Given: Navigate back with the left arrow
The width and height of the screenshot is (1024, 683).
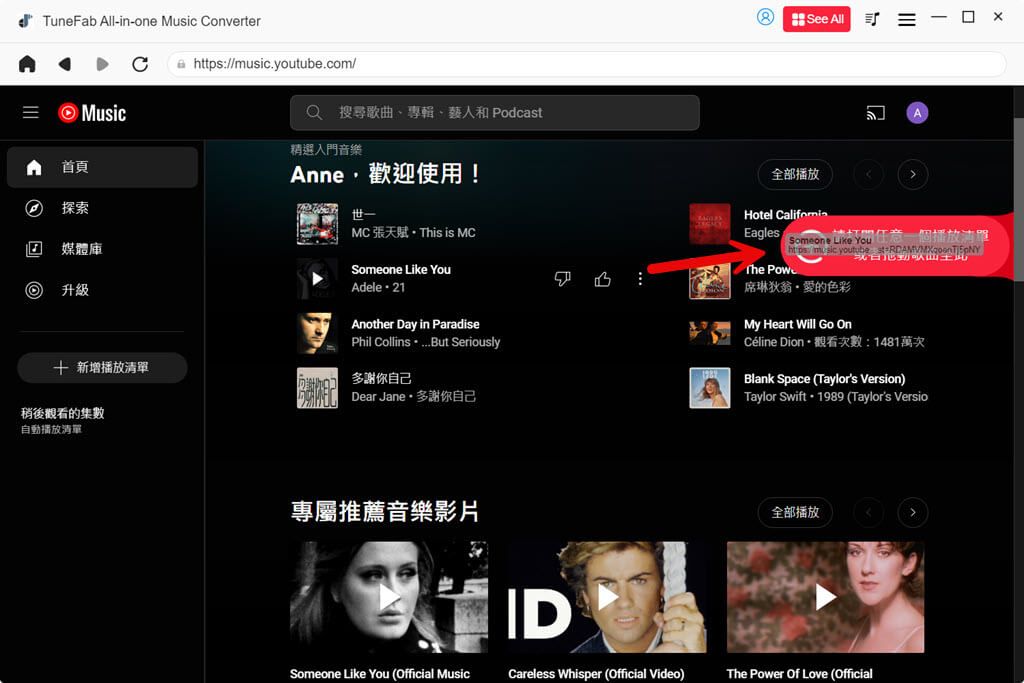Looking at the screenshot, I should 65,64.
